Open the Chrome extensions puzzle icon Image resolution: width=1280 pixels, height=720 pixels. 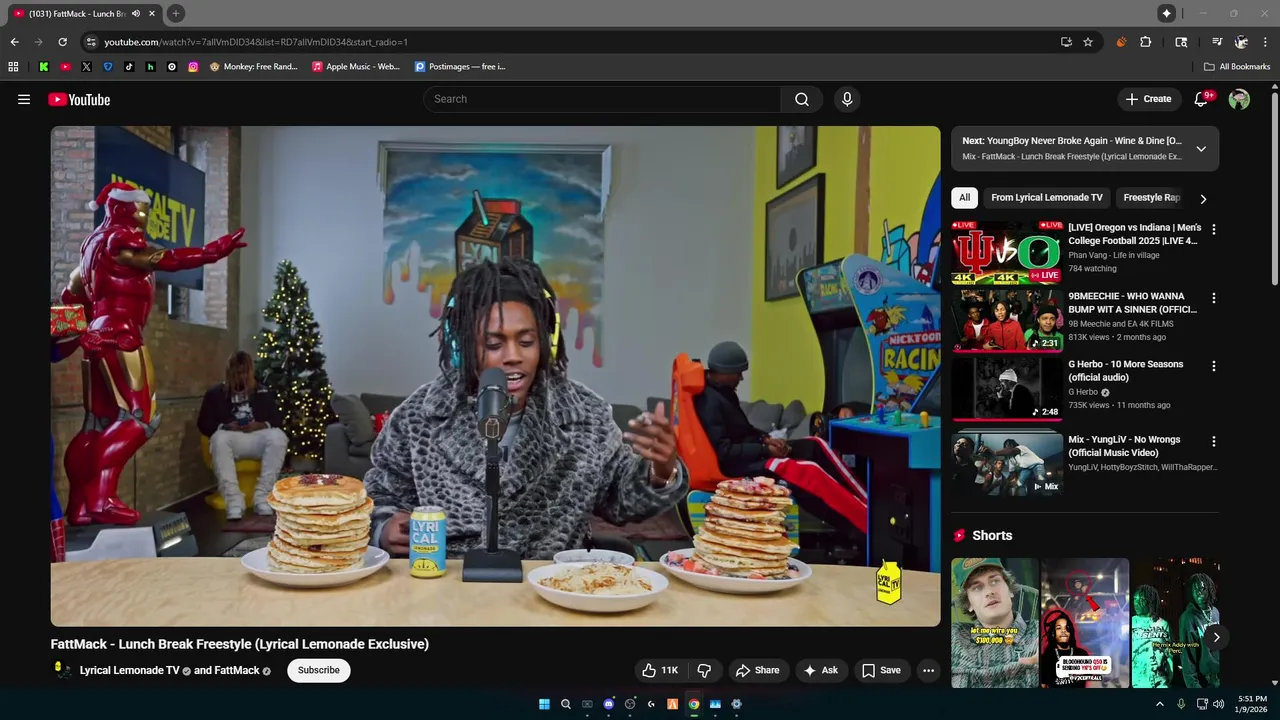tap(1146, 42)
